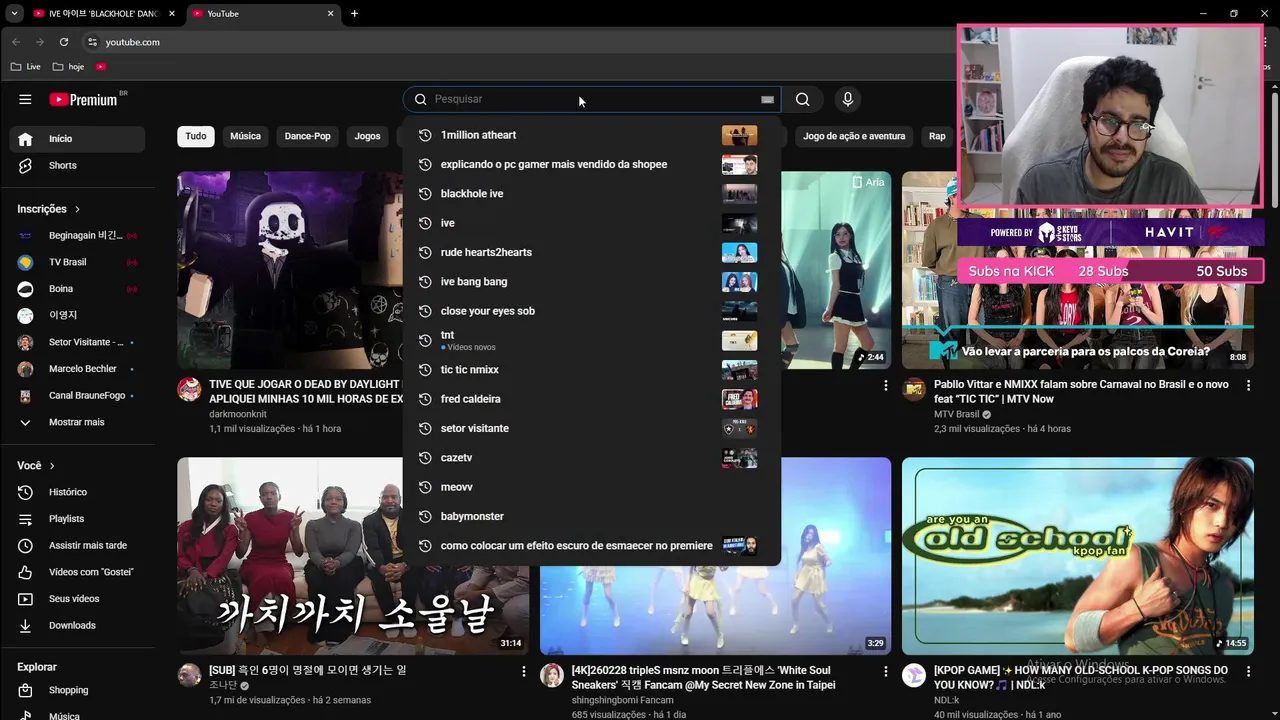1280x720 pixels.
Task: Select the Jogos filter chip
Action: 367,136
